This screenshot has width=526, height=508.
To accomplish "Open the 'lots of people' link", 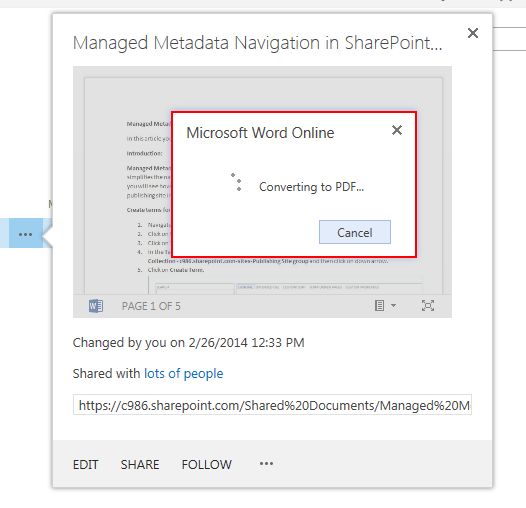I will 183,373.
